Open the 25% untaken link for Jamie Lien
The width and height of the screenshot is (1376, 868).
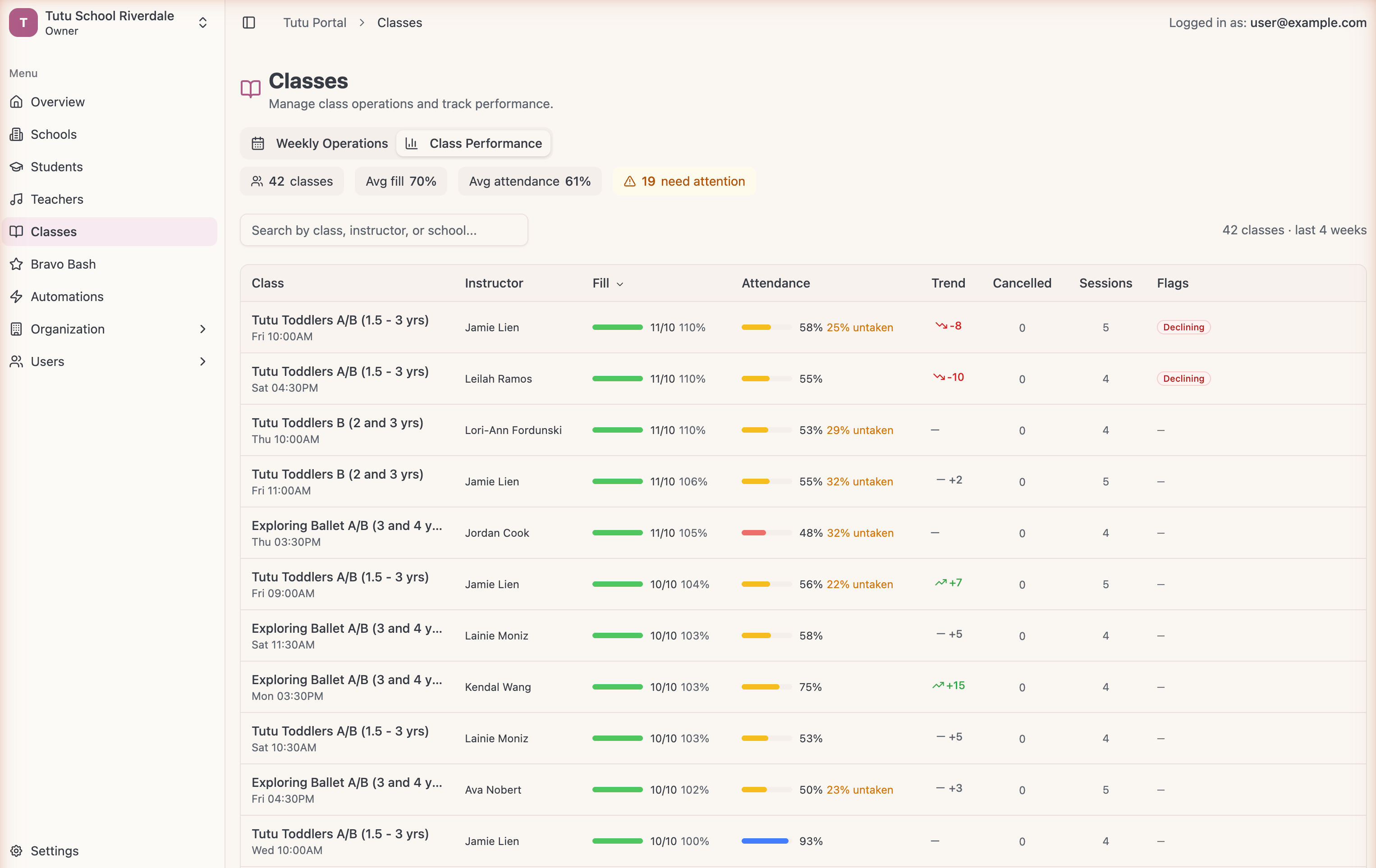(x=860, y=327)
